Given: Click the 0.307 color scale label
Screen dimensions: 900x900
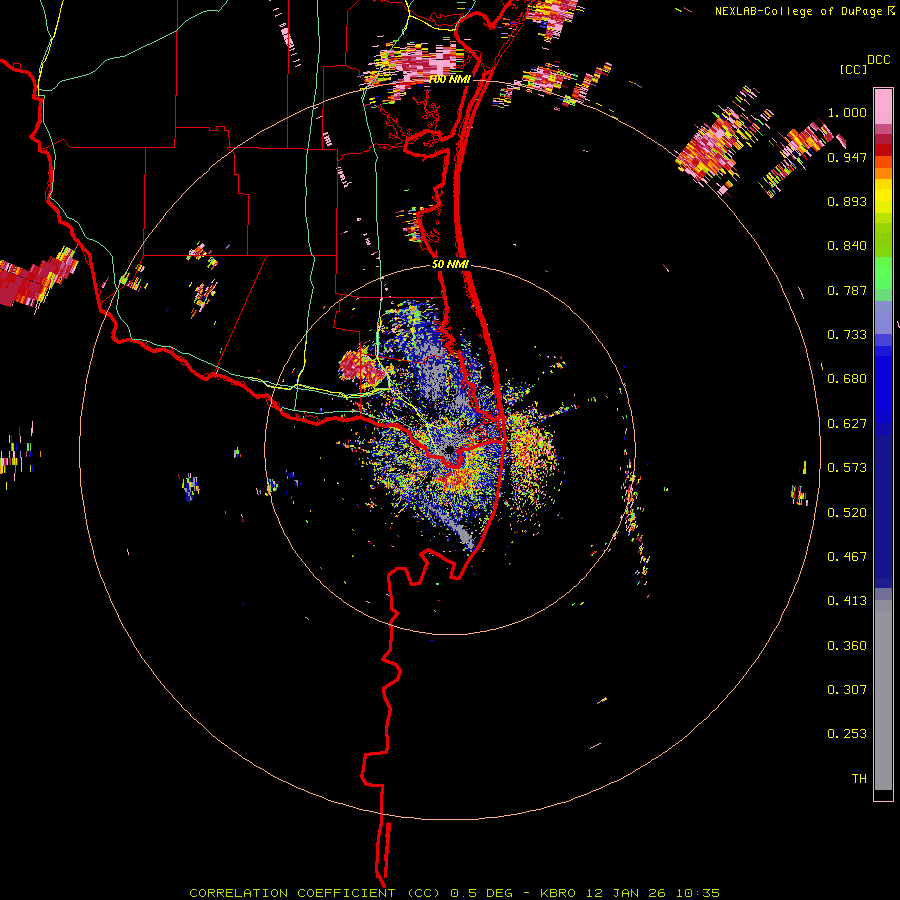Looking at the screenshot, I should 847,690.
